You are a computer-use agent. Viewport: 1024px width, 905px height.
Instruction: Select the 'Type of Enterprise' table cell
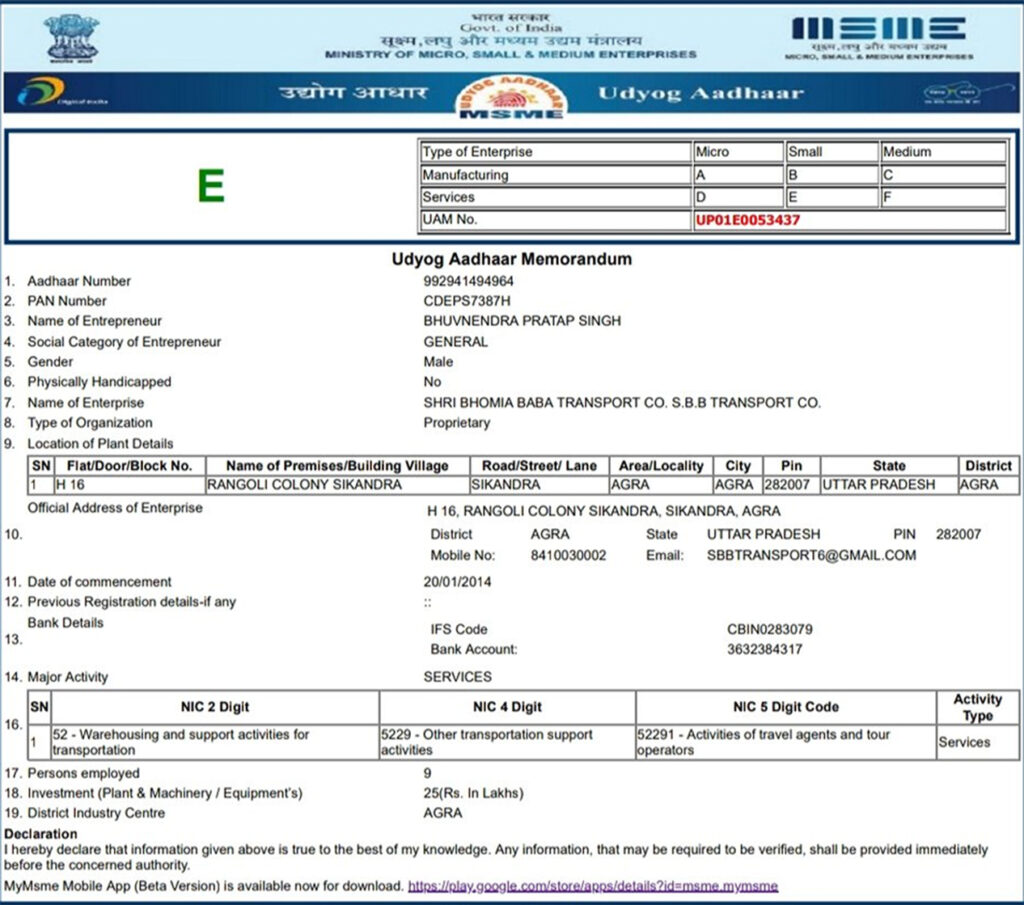pos(555,152)
